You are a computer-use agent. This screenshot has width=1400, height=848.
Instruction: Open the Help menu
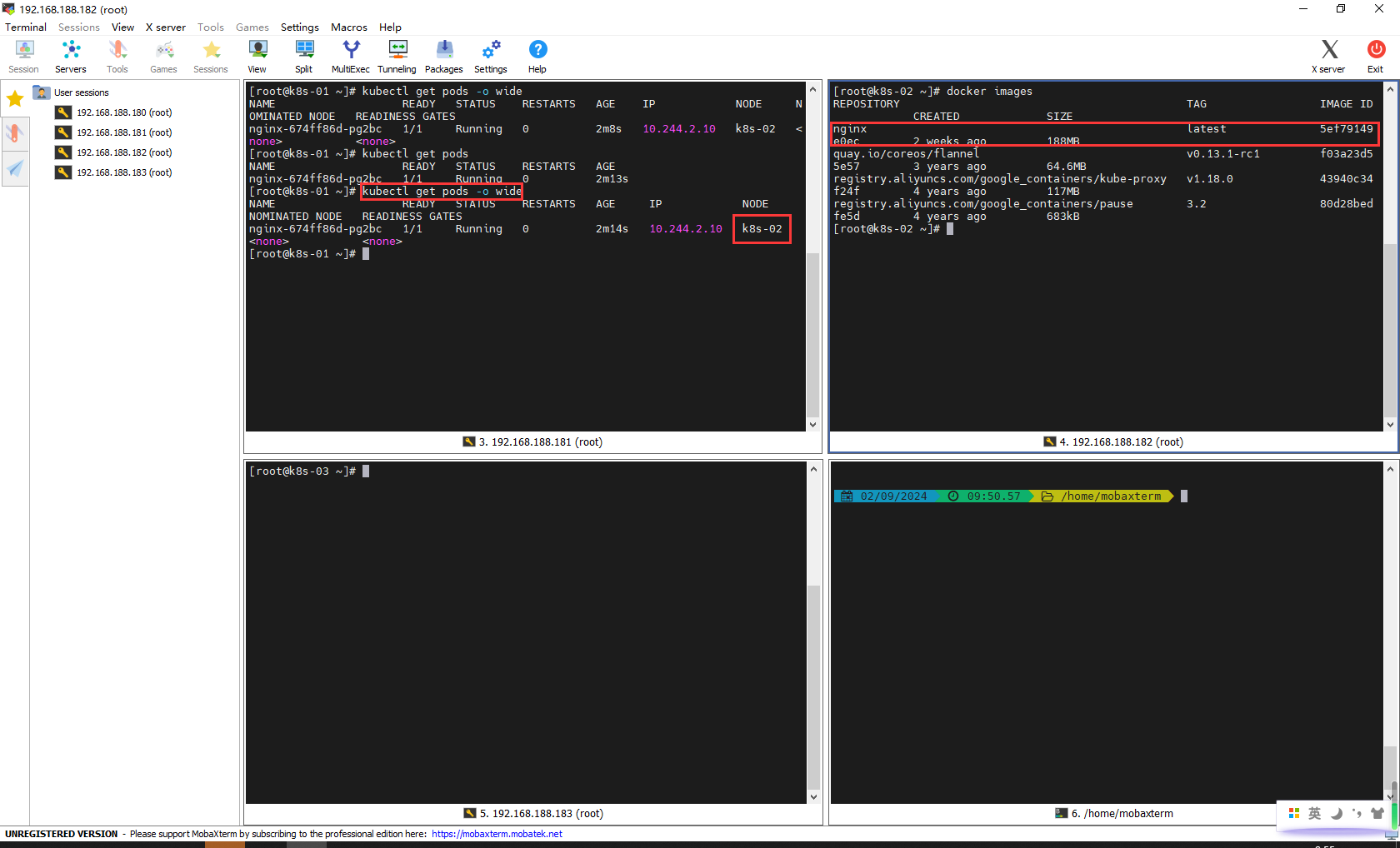(x=390, y=27)
